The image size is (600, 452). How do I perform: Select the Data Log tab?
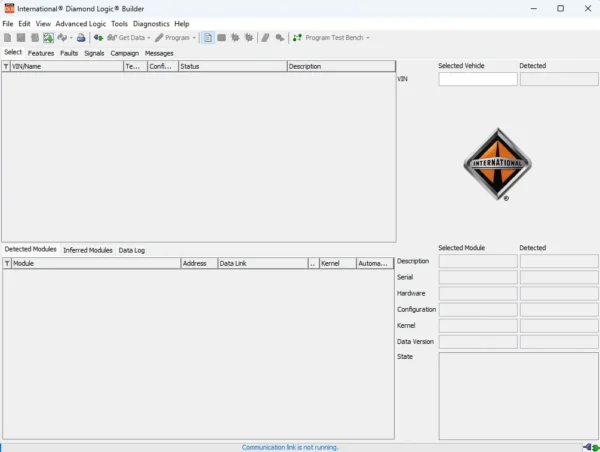(132, 250)
